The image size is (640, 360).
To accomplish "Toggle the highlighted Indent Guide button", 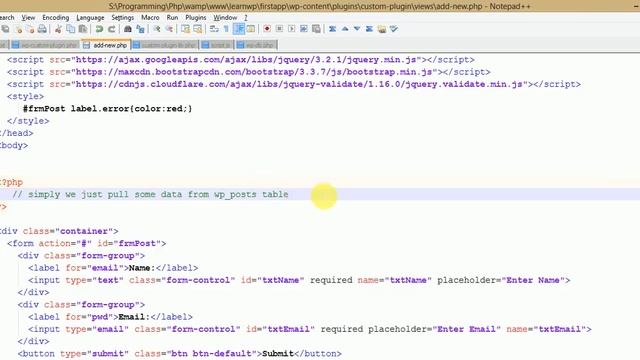I will pos(239,29).
